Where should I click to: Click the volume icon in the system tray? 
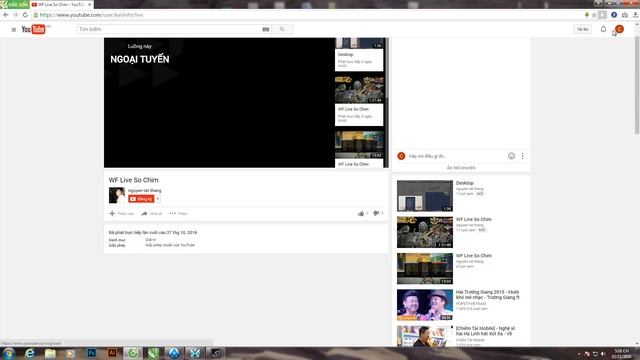pos(603,353)
